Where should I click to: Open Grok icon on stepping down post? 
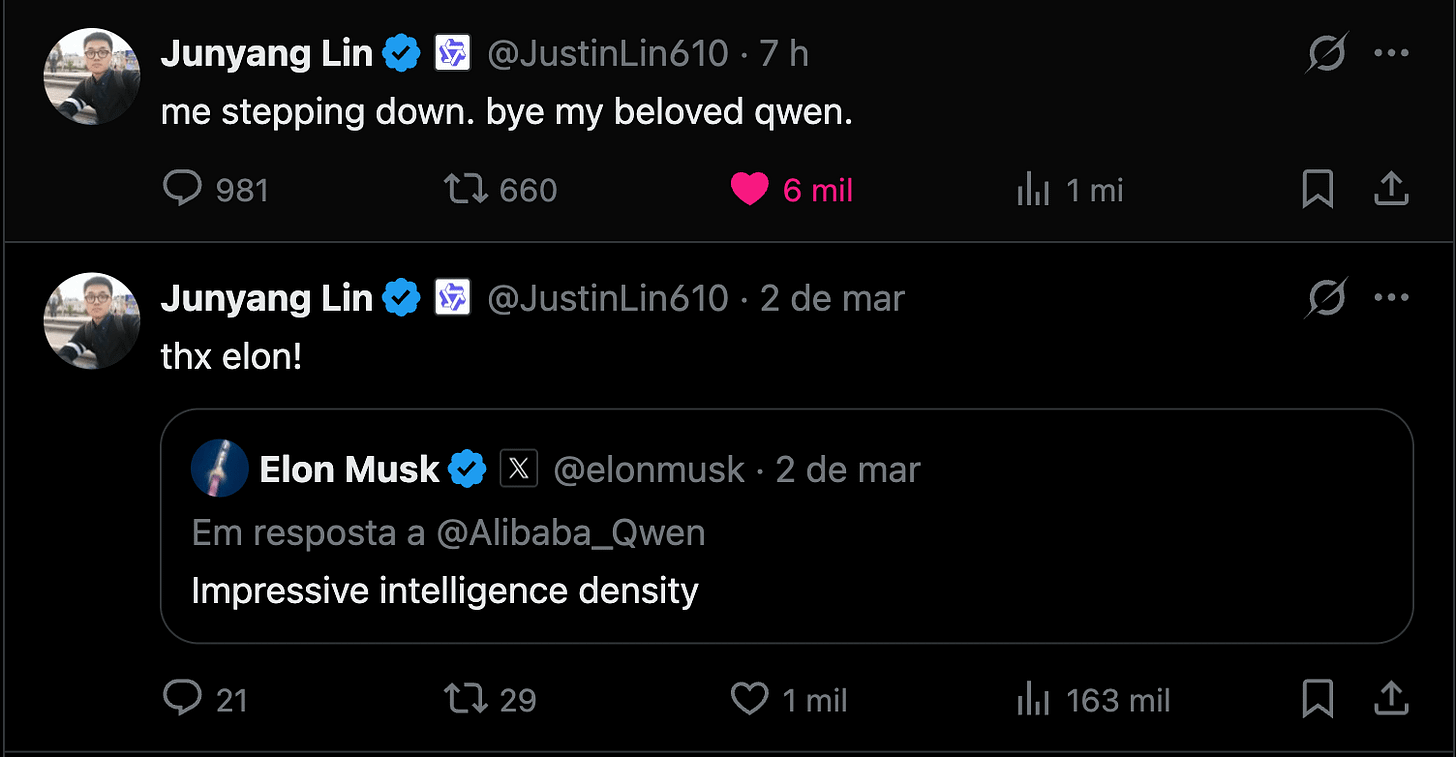[x=1327, y=54]
